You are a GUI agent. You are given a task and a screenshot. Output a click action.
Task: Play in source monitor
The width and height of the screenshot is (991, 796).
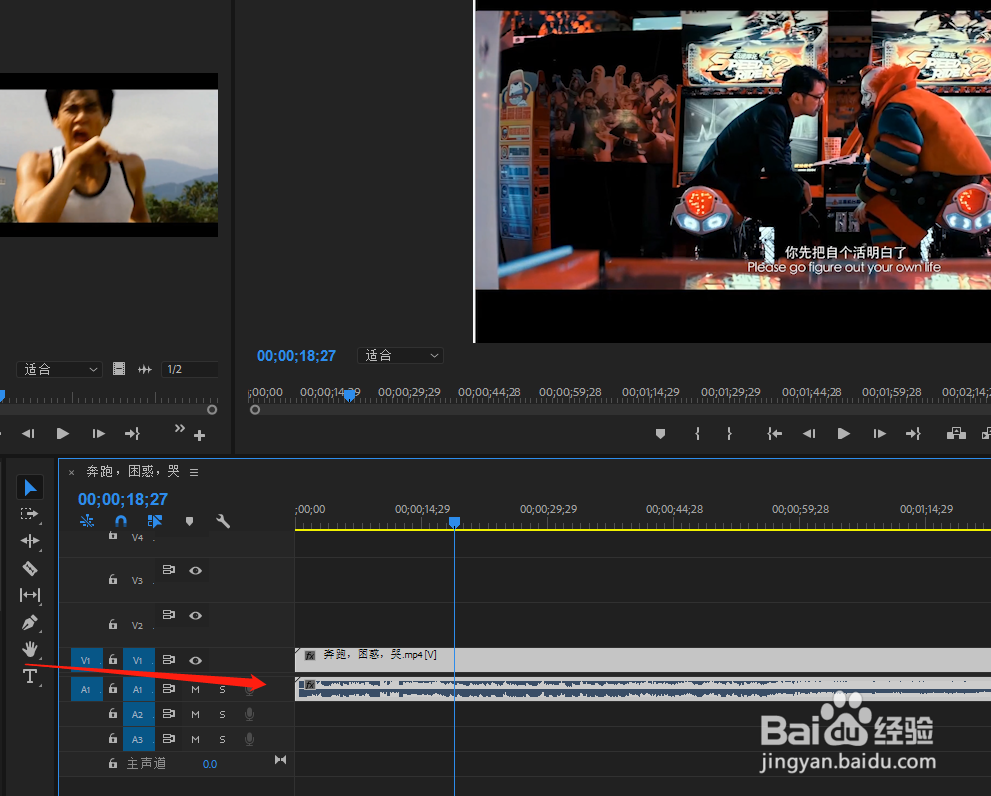pyautogui.click(x=62, y=434)
